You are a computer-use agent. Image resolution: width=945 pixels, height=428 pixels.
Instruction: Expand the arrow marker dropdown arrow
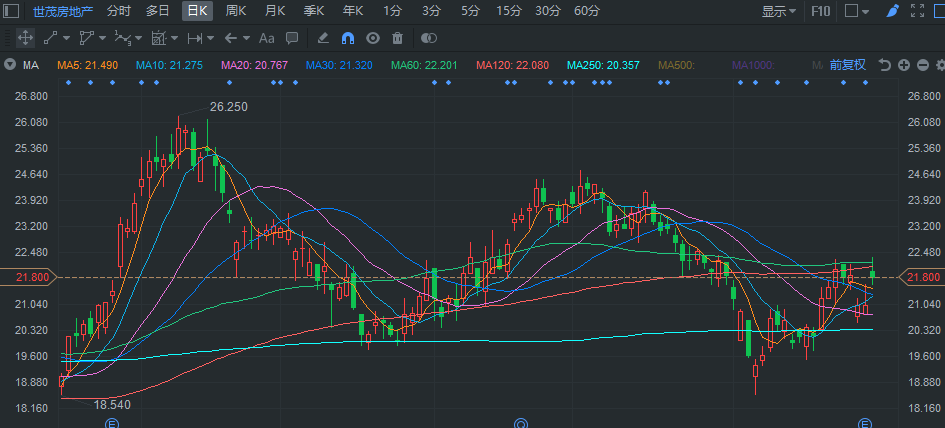point(246,39)
